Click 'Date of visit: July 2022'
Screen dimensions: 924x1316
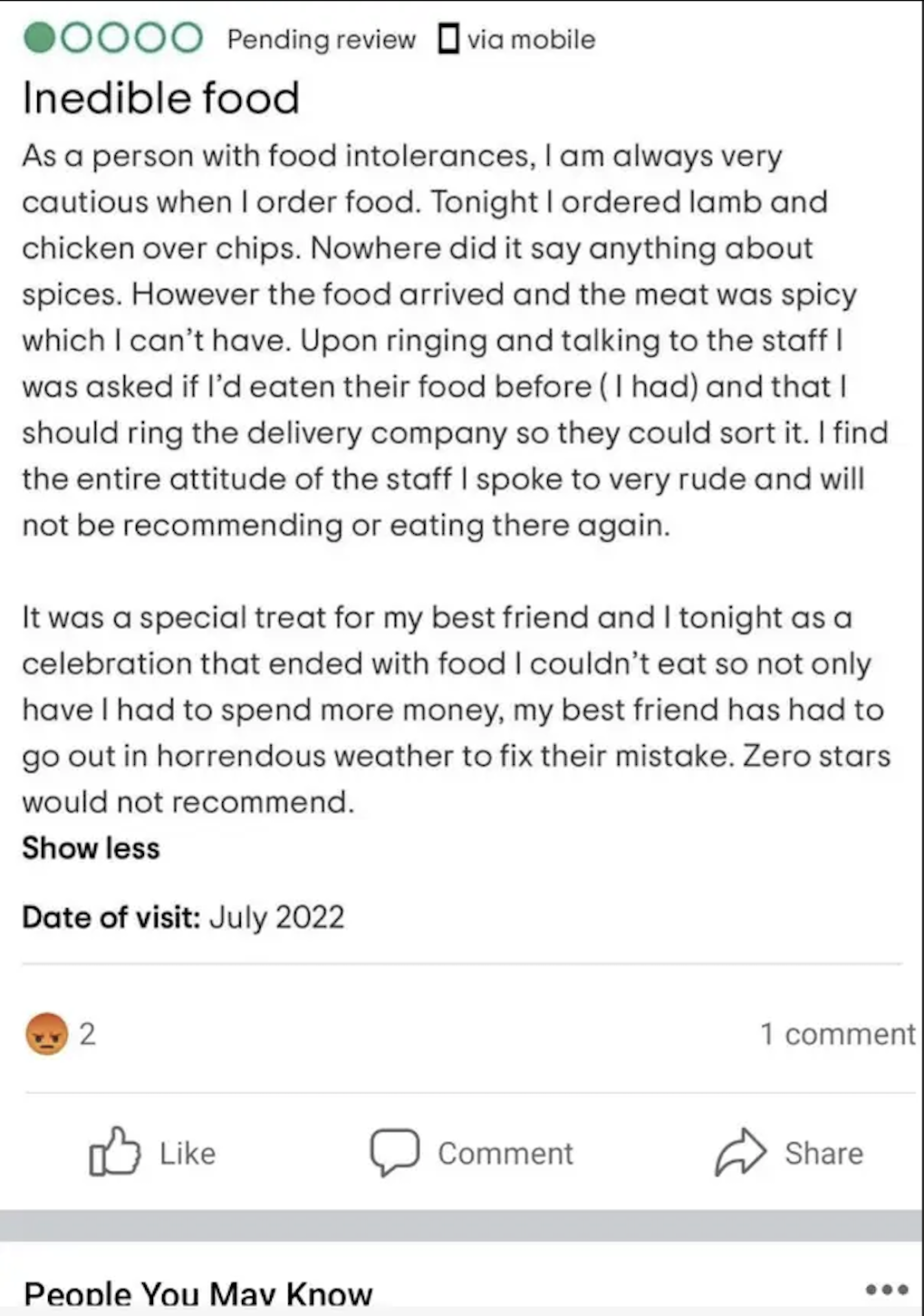click(183, 917)
